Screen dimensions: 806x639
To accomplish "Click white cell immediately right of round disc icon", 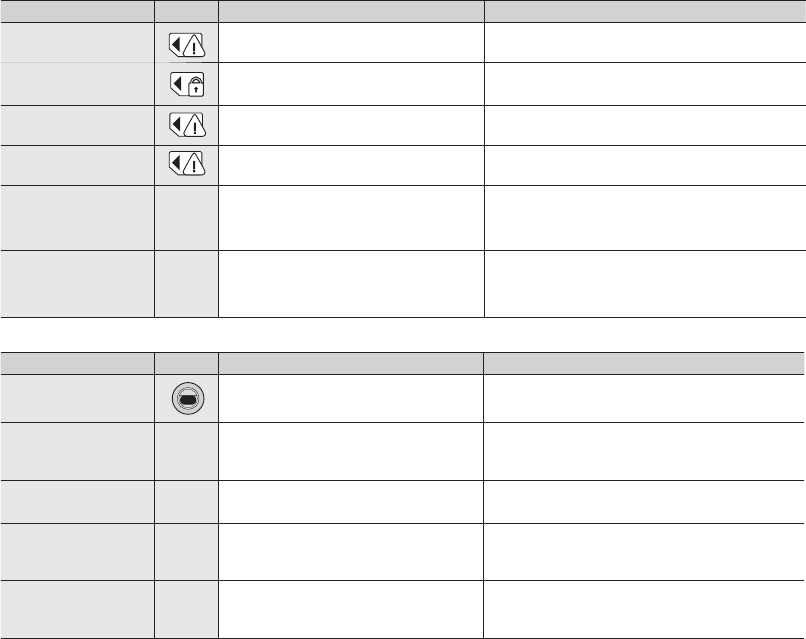I will tap(351, 400).
